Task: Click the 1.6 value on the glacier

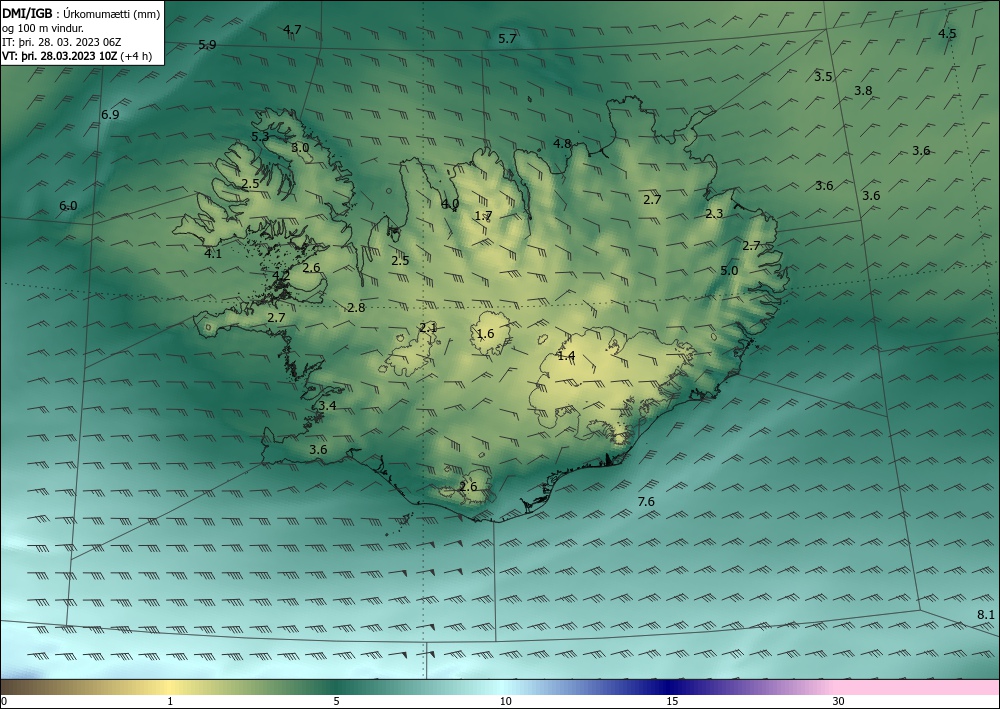Action: [x=485, y=333]
